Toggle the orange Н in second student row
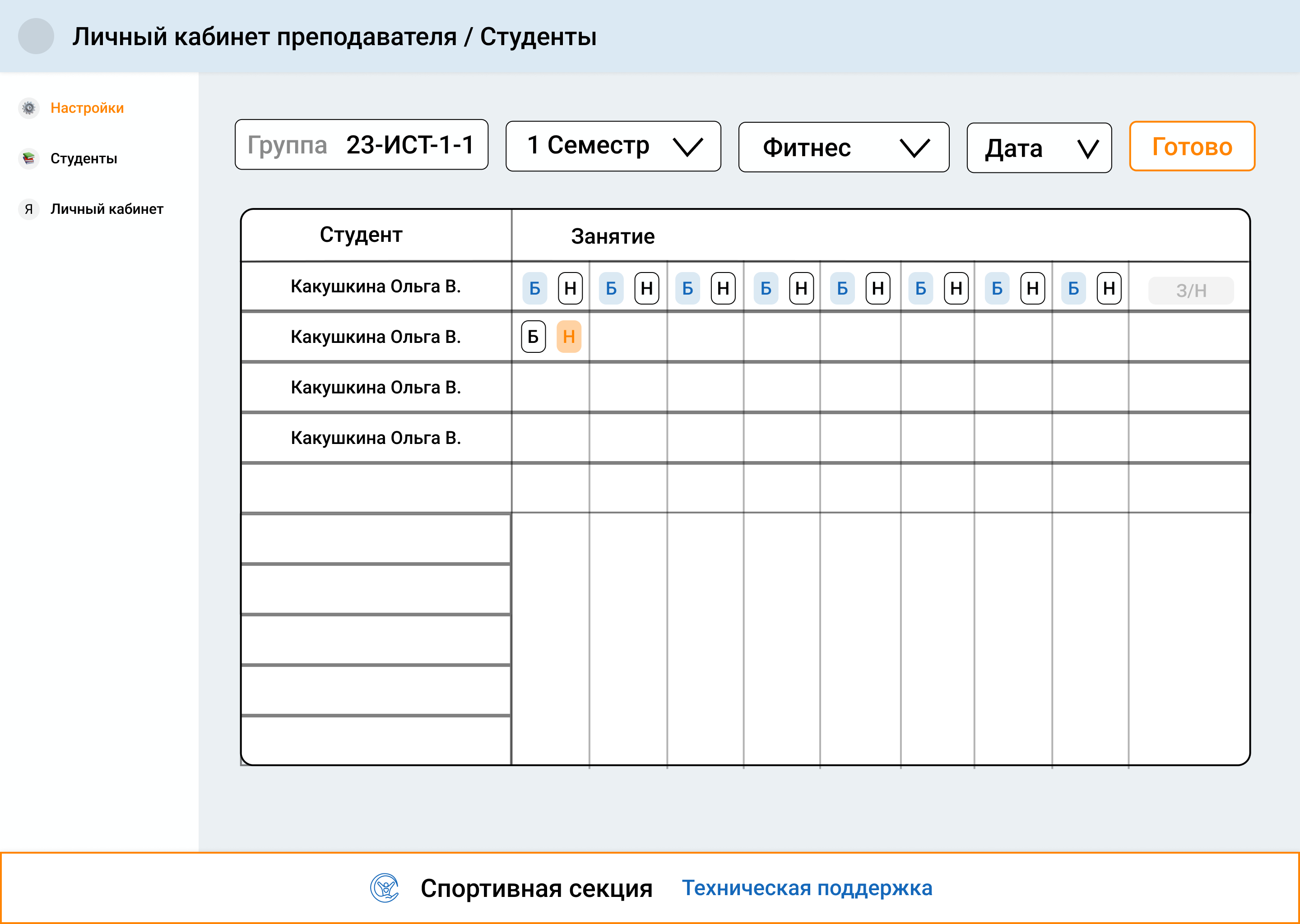The height and width of the screenshot is (924, 1300). point(569,337)
